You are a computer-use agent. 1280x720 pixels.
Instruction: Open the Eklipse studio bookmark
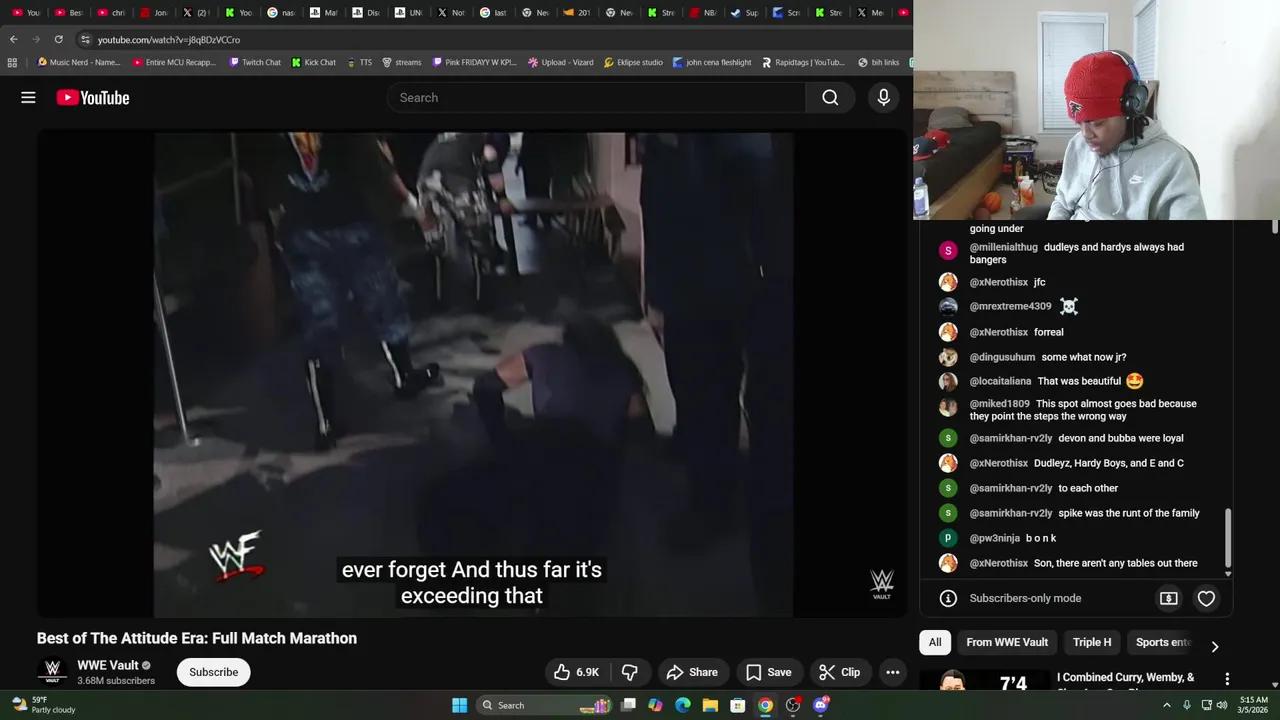coord(633,62)
